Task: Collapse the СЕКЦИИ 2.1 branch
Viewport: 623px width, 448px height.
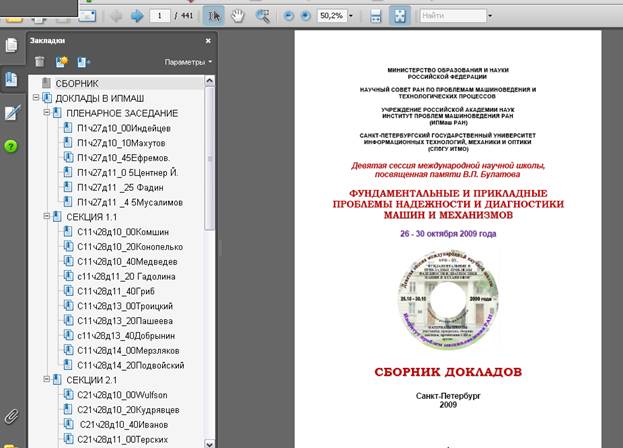Action: coord(46,379)
